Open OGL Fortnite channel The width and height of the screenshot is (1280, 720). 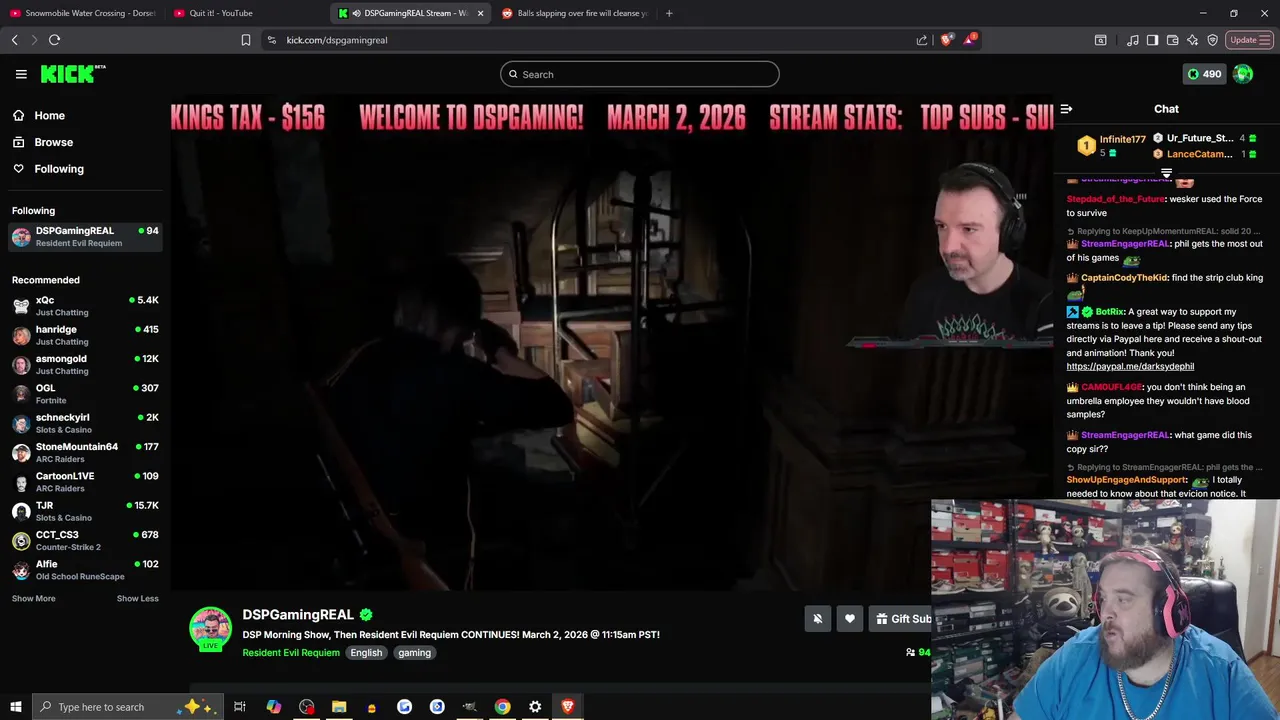point(85,394)
